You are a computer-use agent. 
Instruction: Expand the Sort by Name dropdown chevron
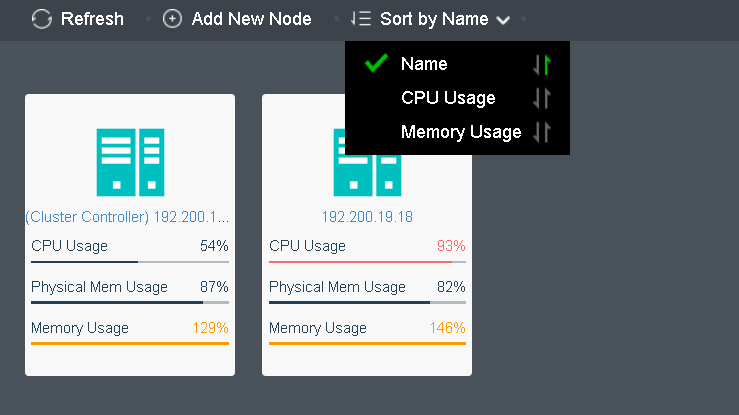pos(503,20)
